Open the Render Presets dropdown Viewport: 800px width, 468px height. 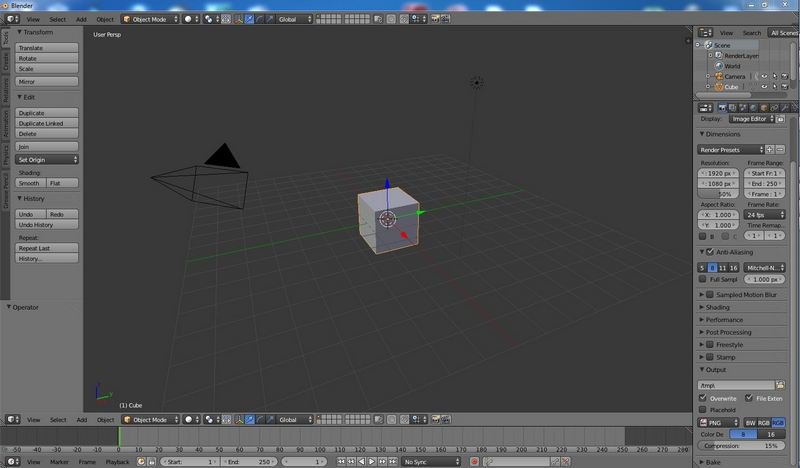coord(730,149)
